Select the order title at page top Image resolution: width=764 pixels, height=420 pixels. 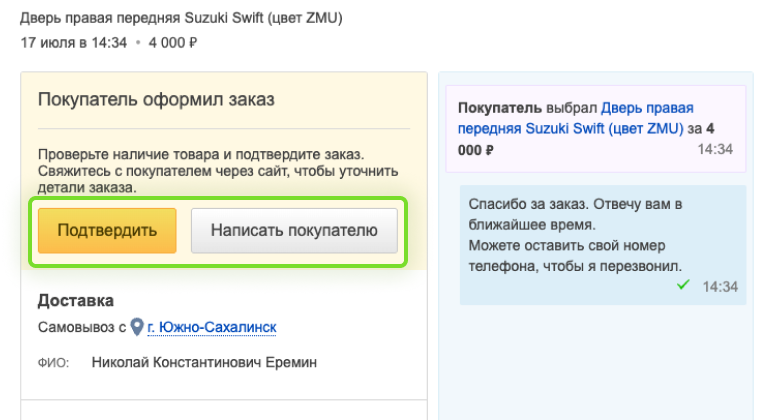coord(181,18)
